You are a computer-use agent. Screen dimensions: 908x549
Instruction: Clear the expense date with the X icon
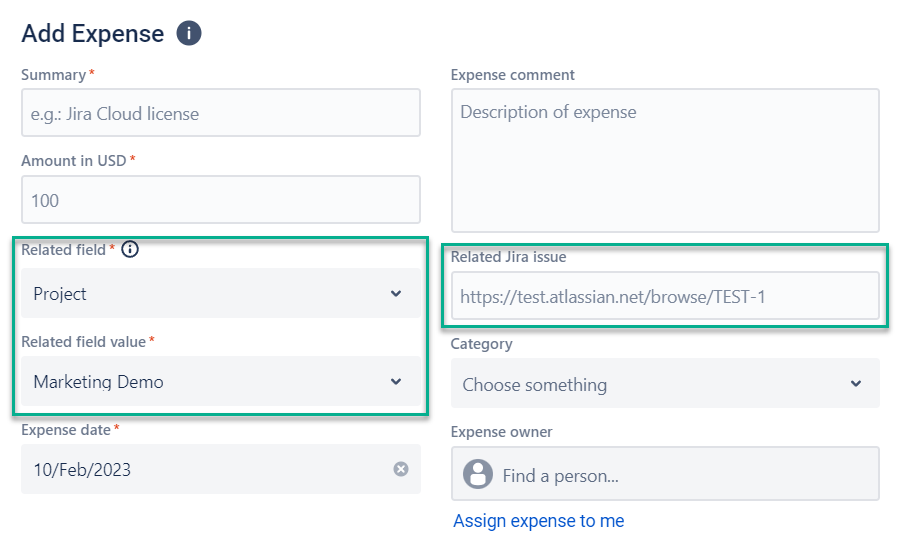(401, 469)
